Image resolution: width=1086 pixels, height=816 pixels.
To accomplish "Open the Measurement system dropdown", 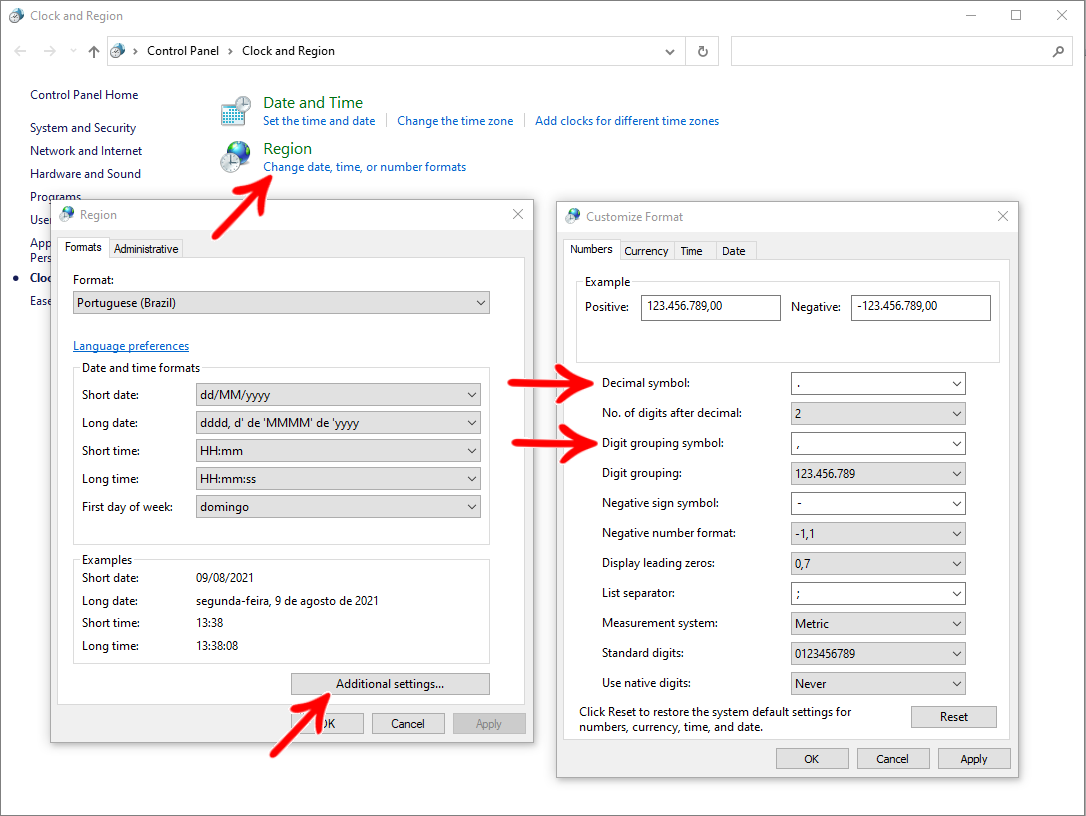I will pos(878,623).
